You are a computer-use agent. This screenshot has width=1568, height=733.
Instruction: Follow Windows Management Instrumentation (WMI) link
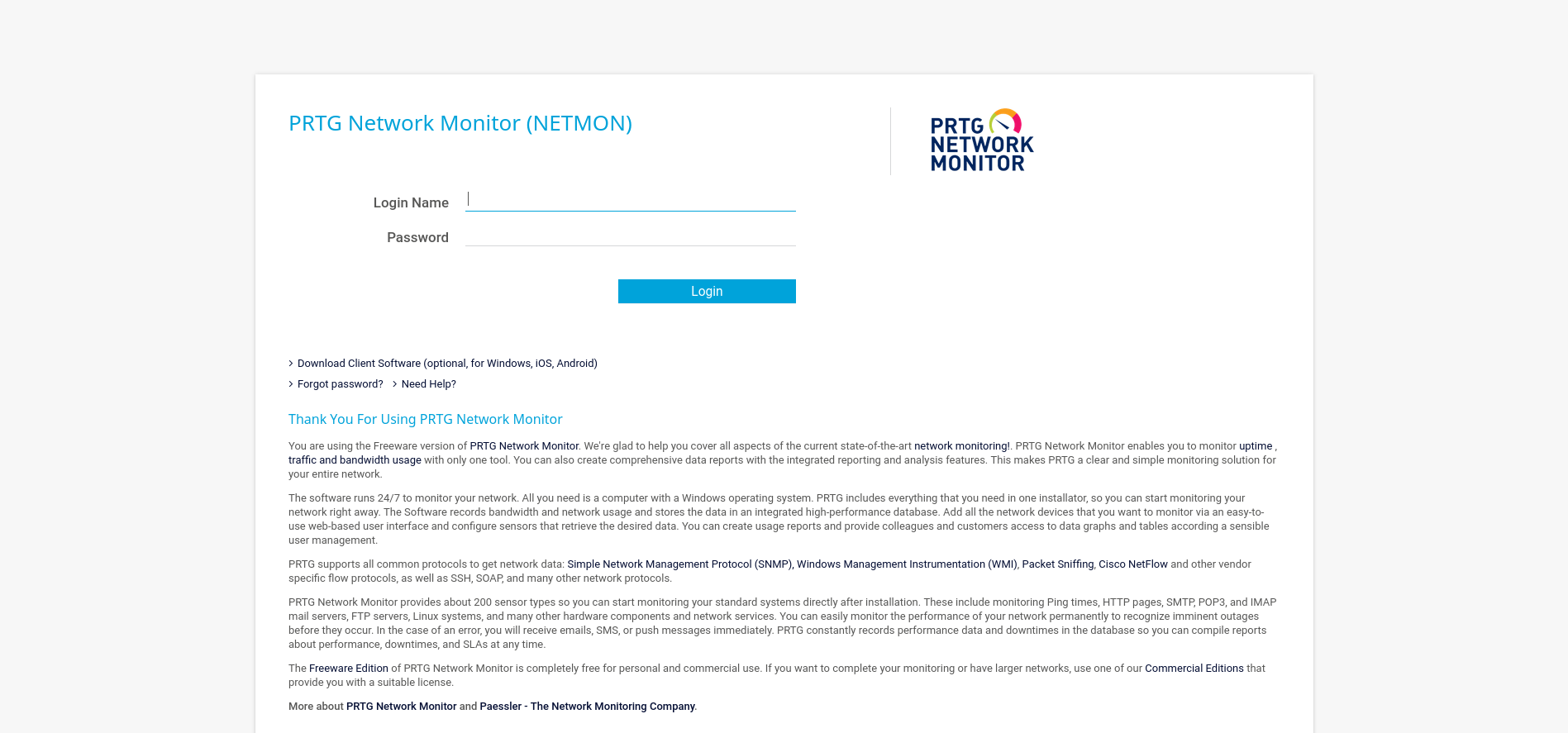[907, 564]
